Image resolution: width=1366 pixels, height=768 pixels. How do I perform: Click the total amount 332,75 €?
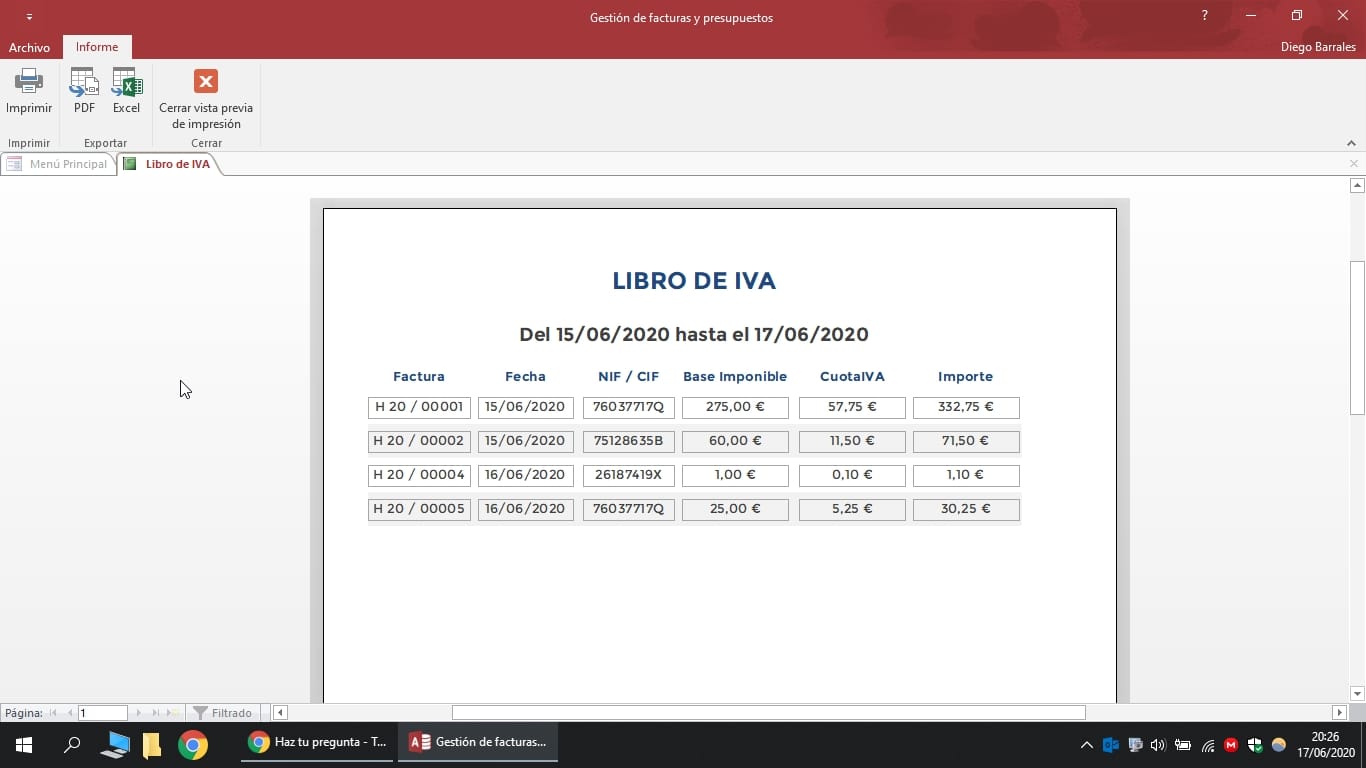966,407
